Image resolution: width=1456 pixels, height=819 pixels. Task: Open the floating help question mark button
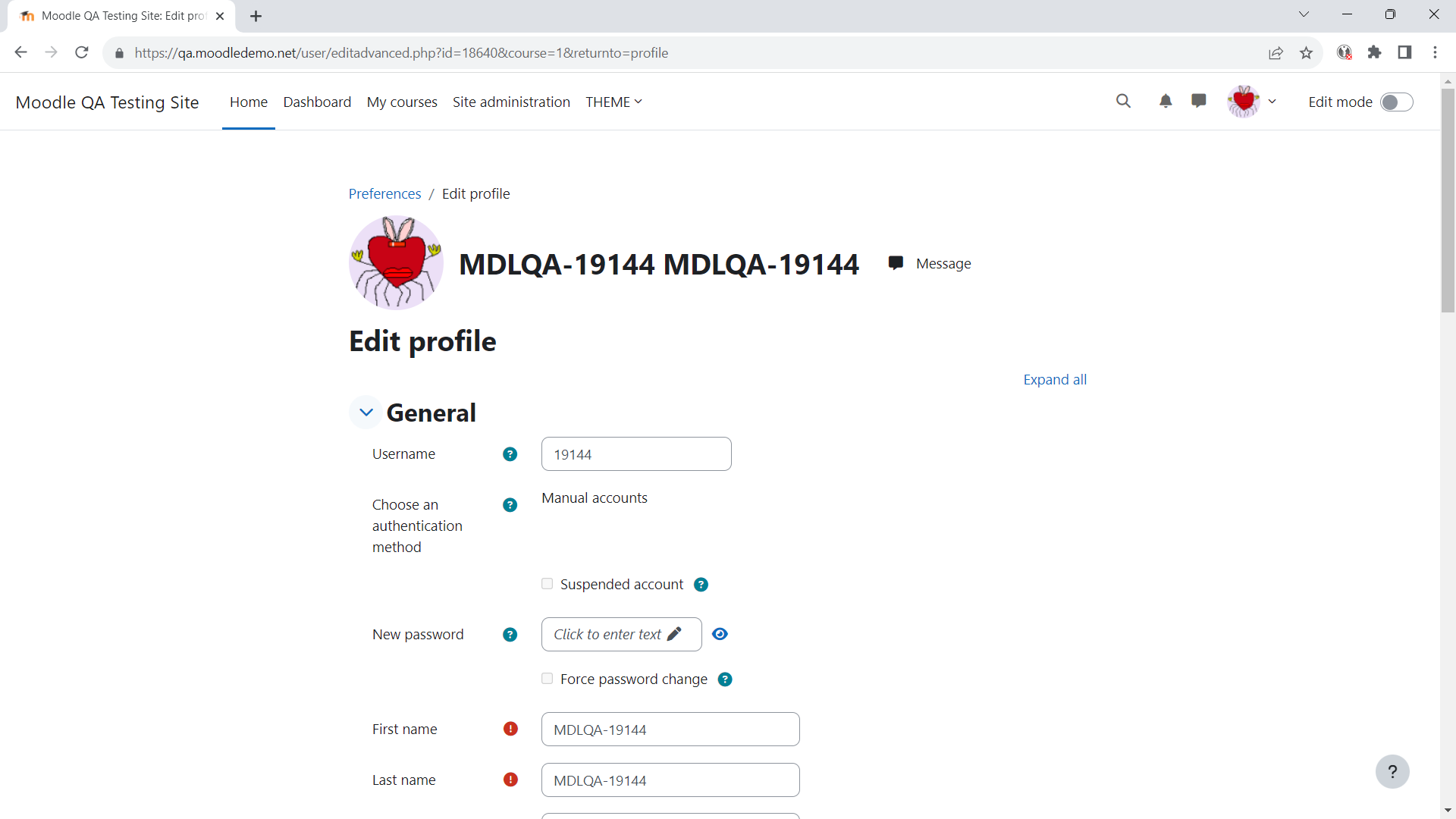coord(1392,772)
